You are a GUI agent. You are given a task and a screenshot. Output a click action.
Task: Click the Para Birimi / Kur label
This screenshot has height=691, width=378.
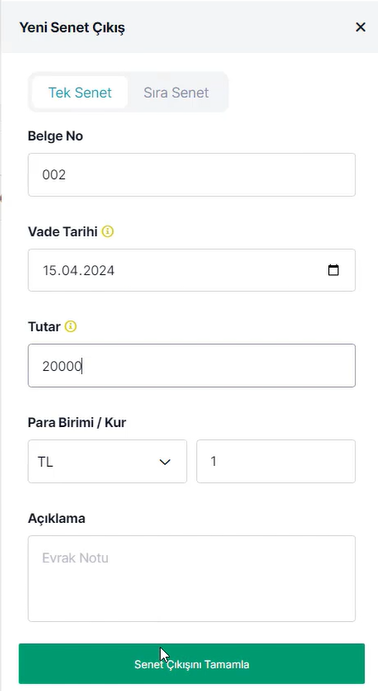(x=77, y=422)
